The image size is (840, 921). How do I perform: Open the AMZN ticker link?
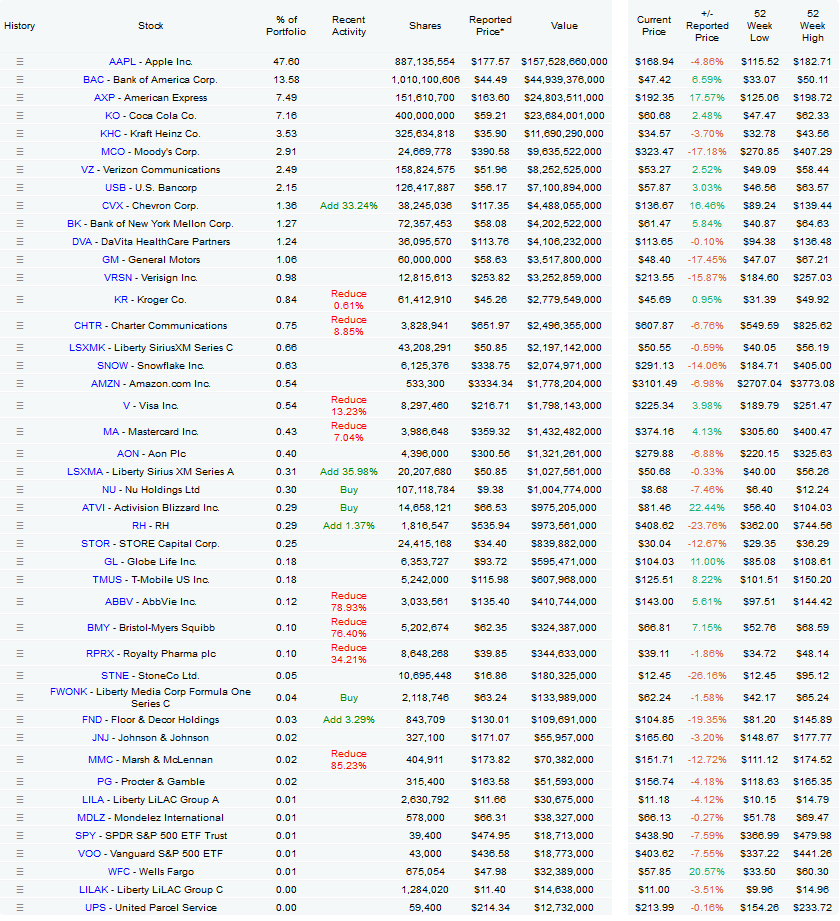pyautogui.click(x=105, y=384)
